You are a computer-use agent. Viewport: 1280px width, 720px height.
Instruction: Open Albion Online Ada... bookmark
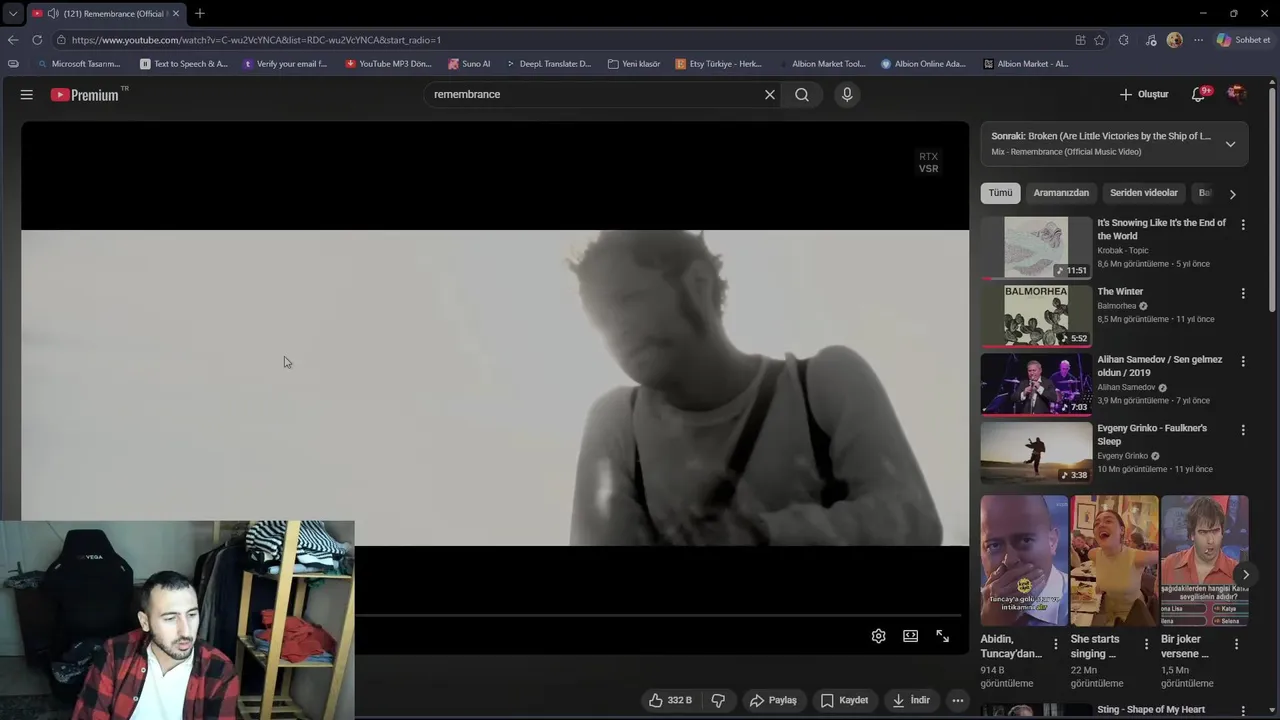923,64
